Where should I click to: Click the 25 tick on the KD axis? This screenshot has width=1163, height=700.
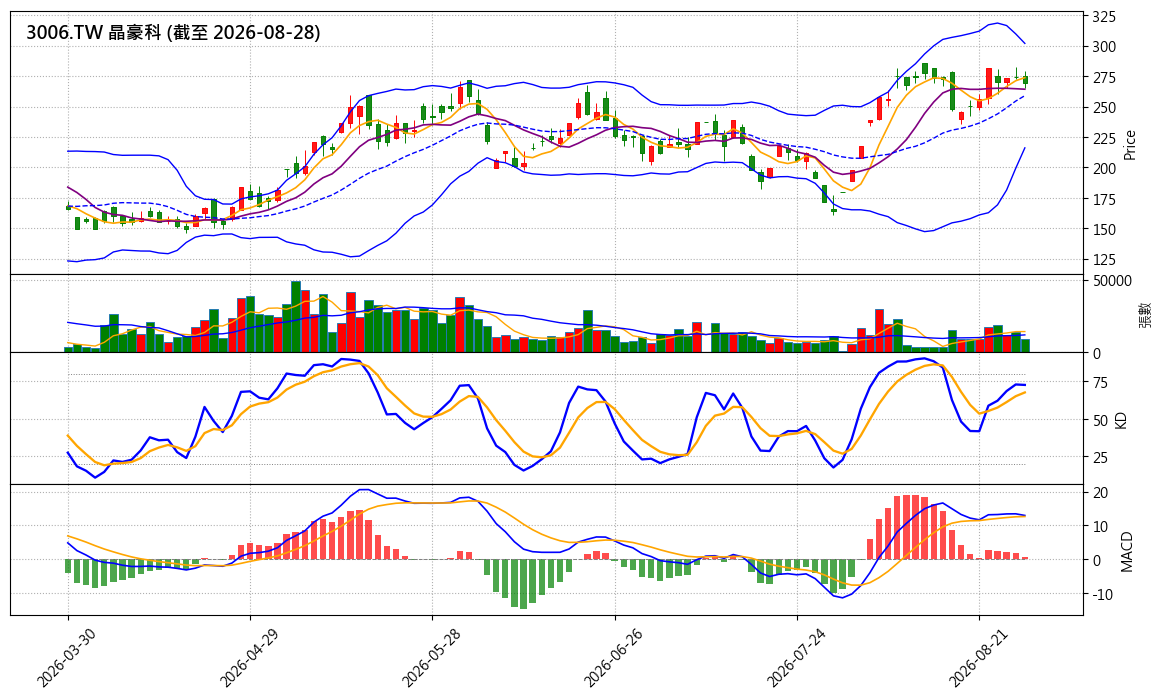1101,457
